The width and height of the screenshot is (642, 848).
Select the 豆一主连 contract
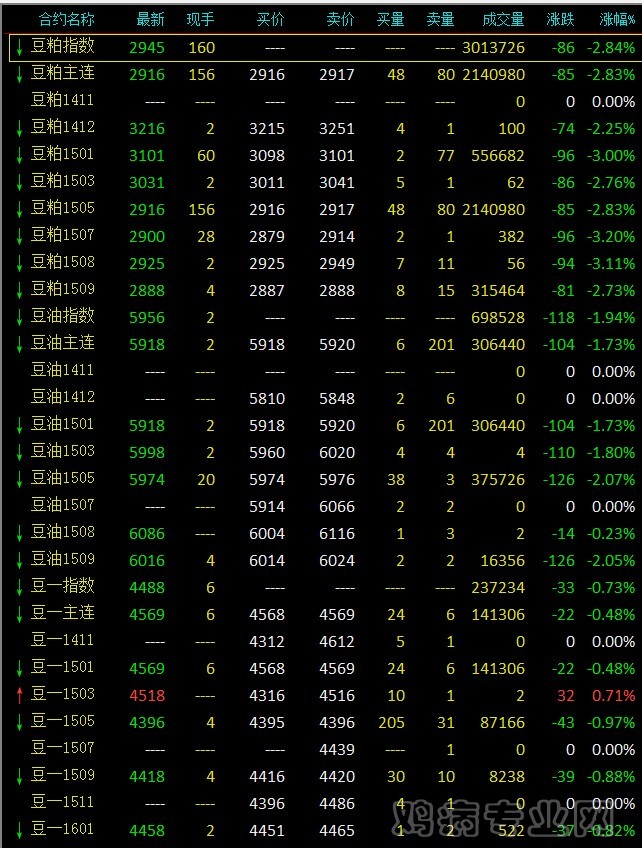pos(62,614)
